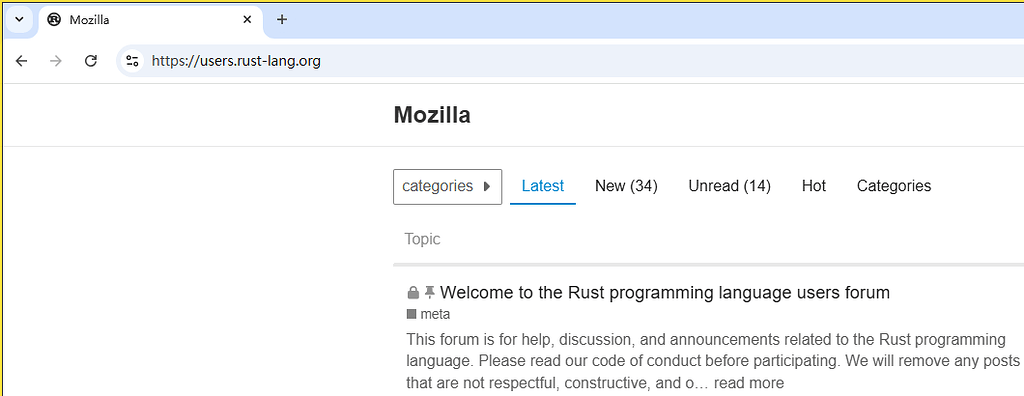Open the Hot topics tab
The width and height of the screenshot is (1024, 396).
coord(814,186)
